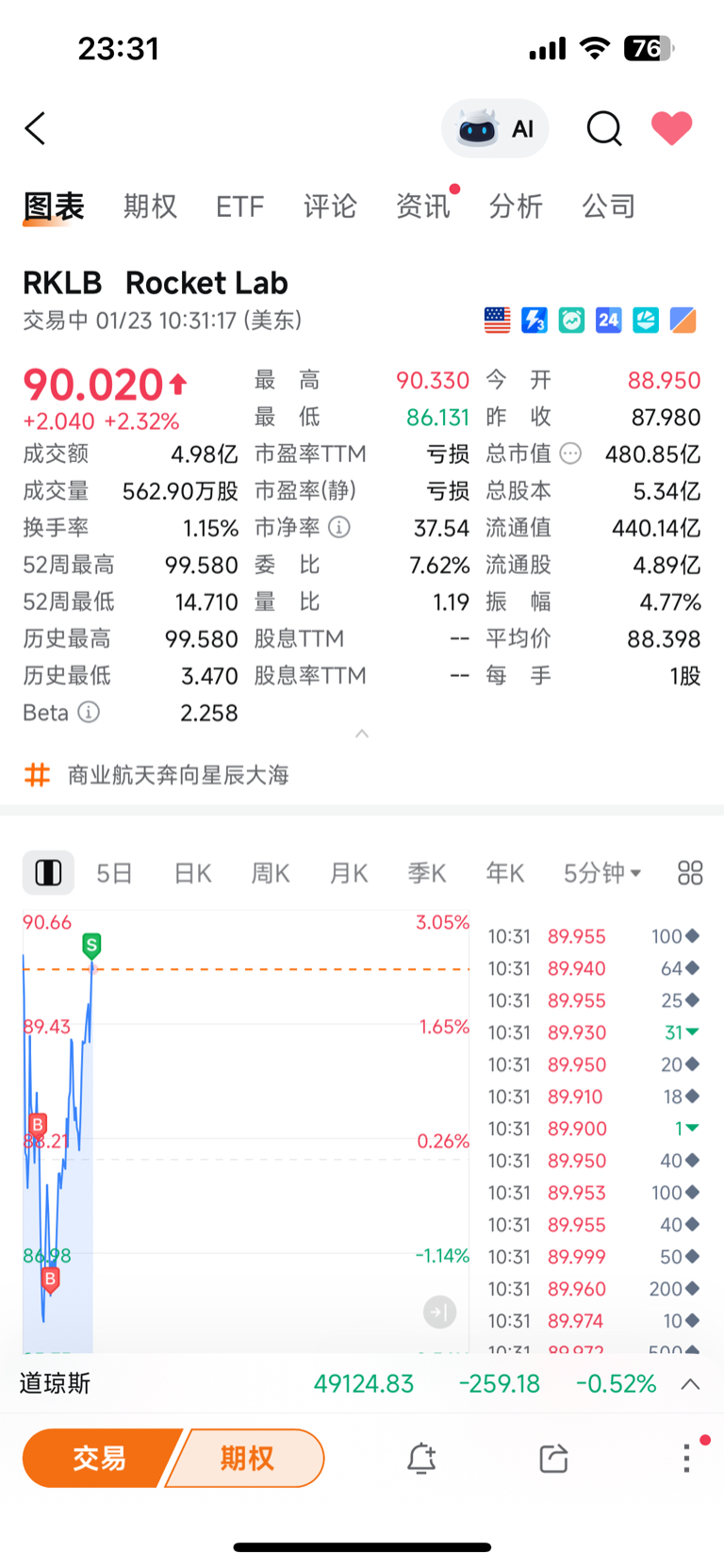Tap the cyan hand-shaped badge icon
Screen dimensions: 724x1568
point(646,321)
